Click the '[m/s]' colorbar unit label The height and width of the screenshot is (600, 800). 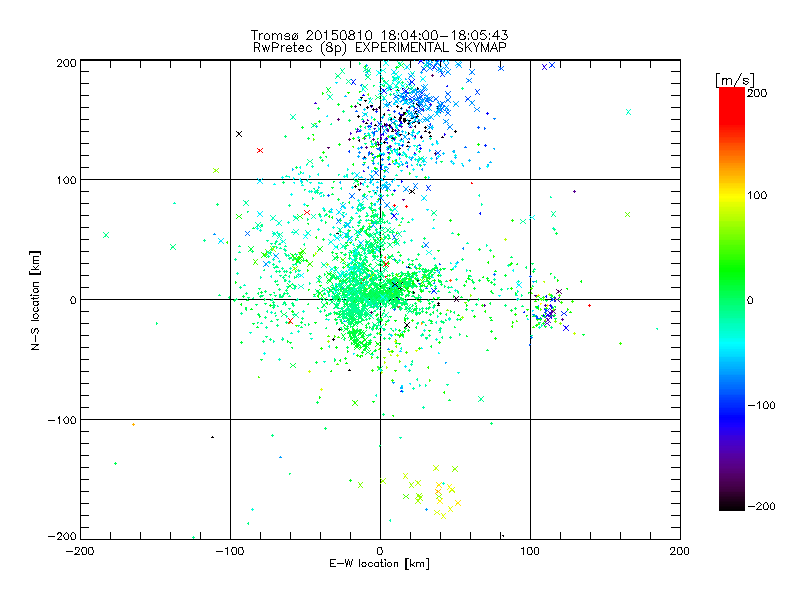point(735,81)
